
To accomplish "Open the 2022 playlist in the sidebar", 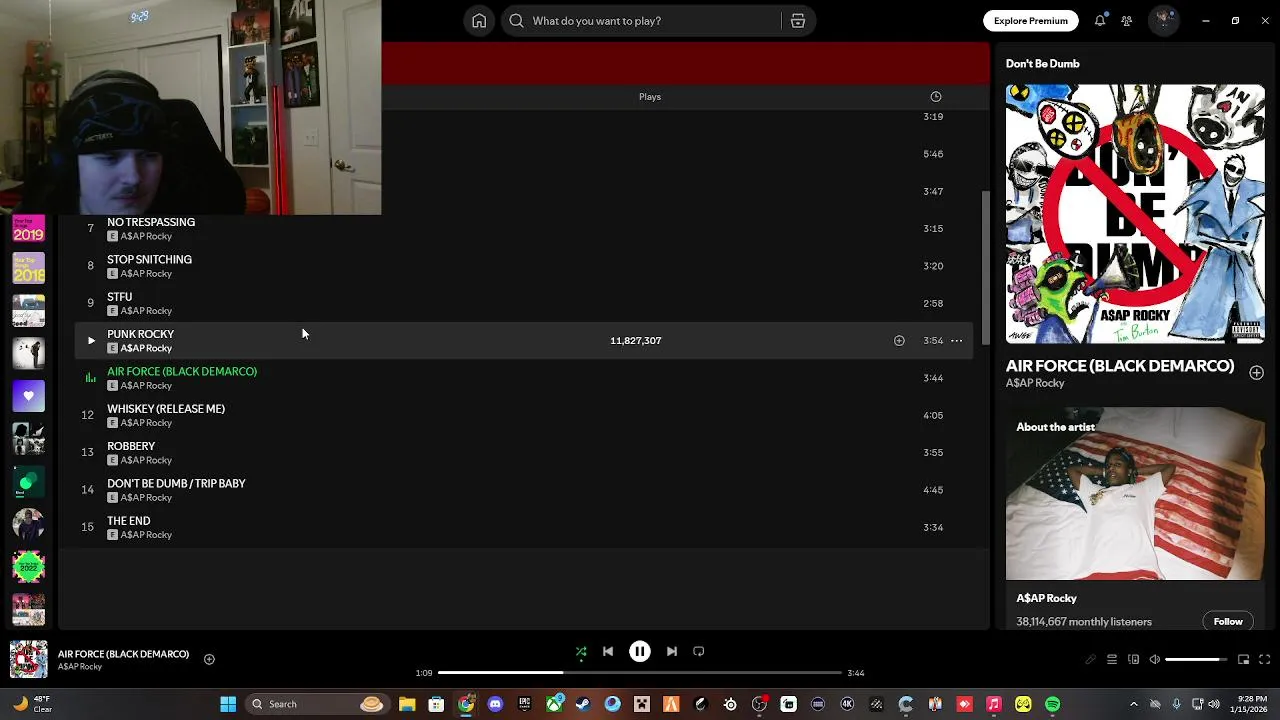I will coord(28,567).
